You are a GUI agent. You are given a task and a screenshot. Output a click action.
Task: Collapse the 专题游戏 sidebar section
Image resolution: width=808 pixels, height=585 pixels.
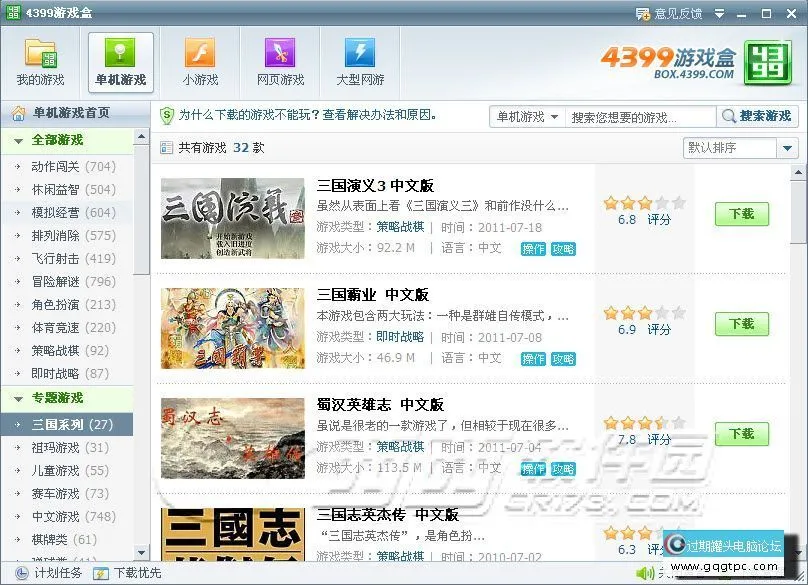point(19,399)
